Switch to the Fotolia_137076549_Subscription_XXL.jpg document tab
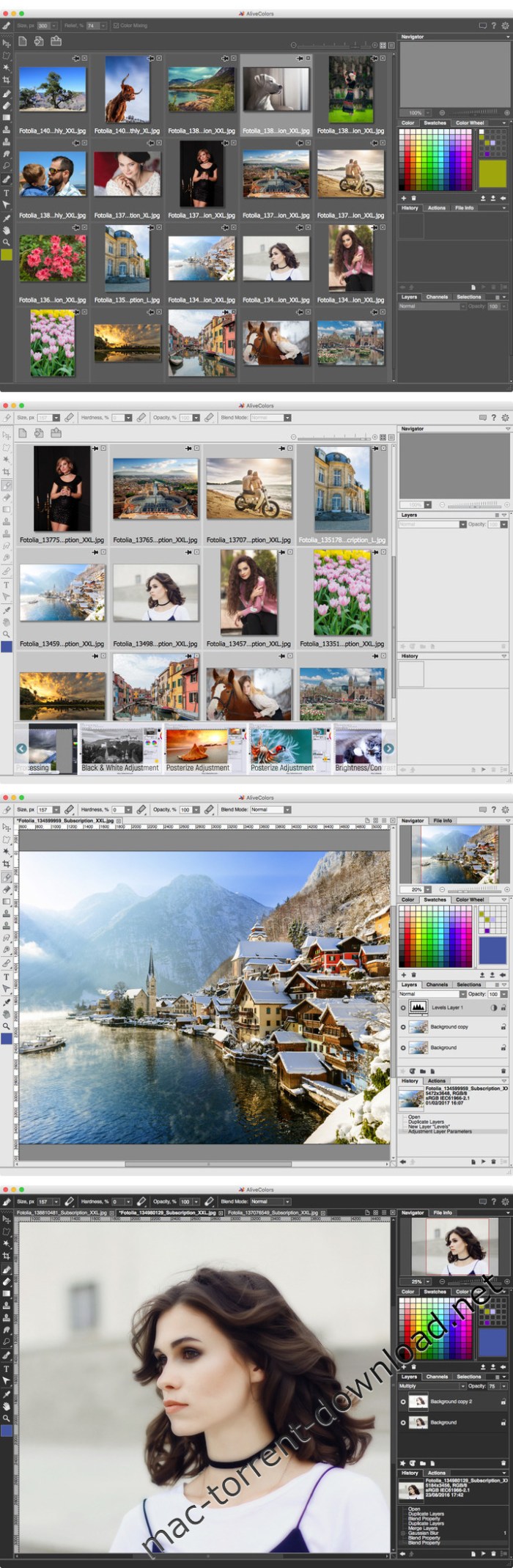The height and width of the screenshot is (1568, 513). pyautogui.click(x=273, y=1213)
